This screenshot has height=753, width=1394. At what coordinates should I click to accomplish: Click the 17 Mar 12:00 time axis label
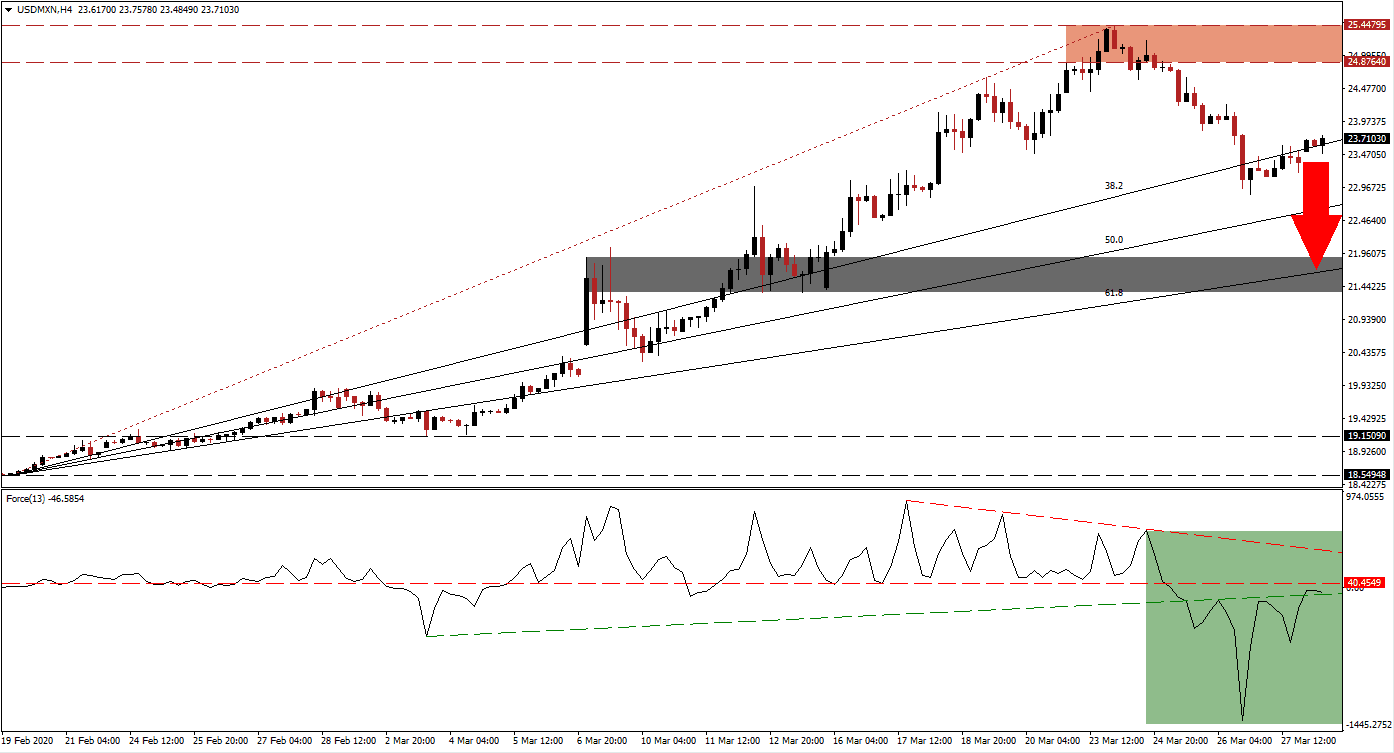coord(927,741)
